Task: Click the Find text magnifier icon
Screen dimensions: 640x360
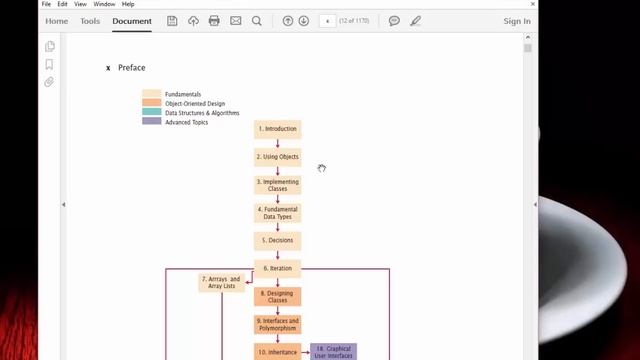Action: click(x=257, y=21)
